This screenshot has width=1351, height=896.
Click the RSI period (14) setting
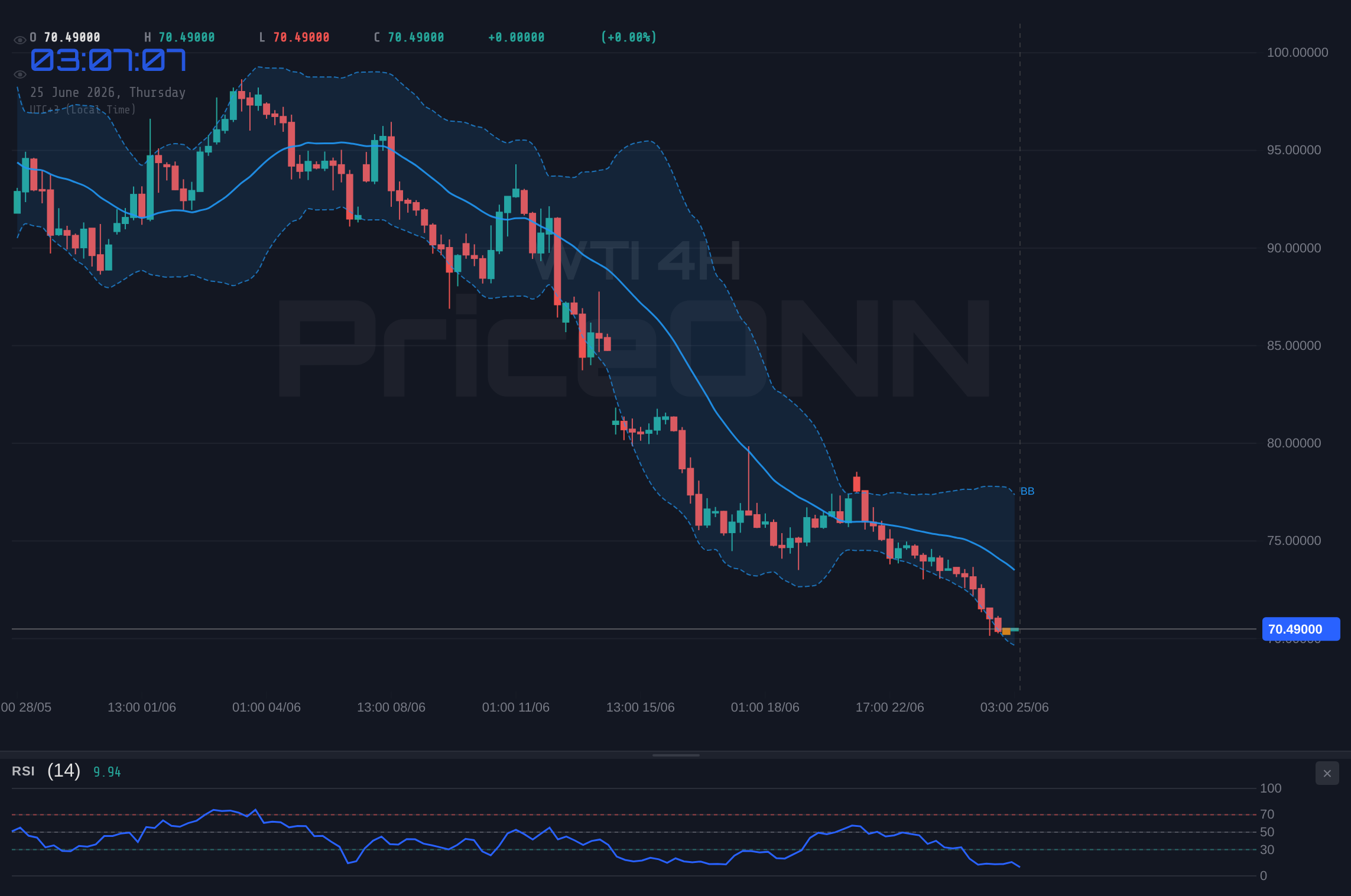(64, 771)
